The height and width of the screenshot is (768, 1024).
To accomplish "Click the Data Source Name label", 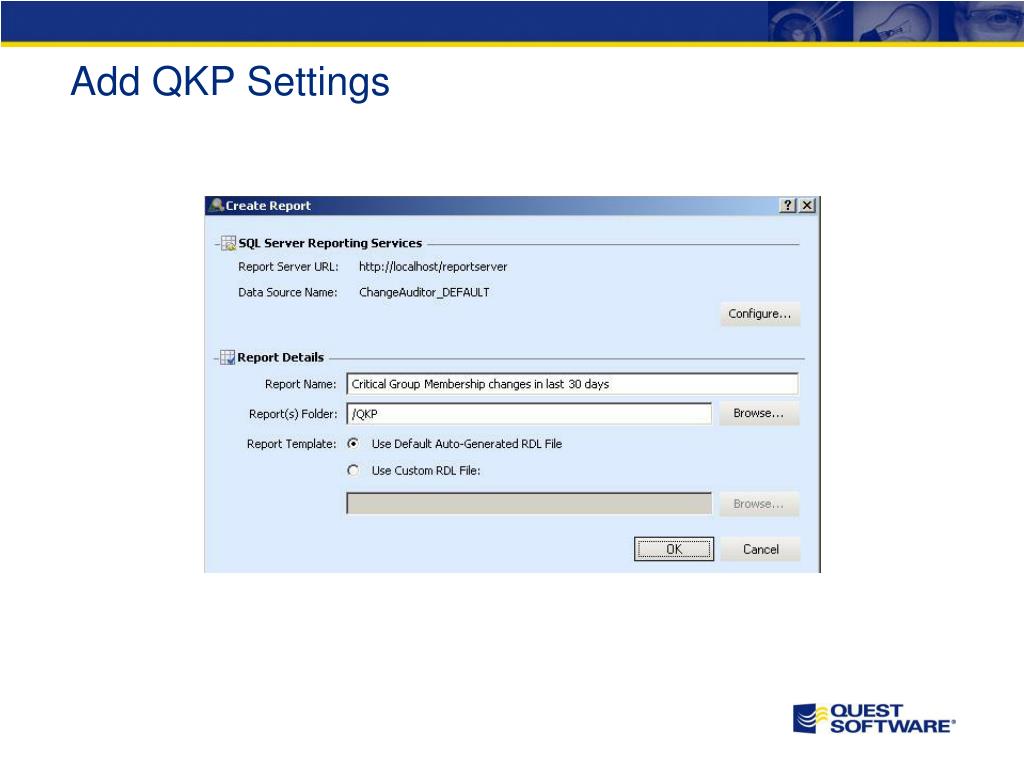I will (x=288, y=292).
